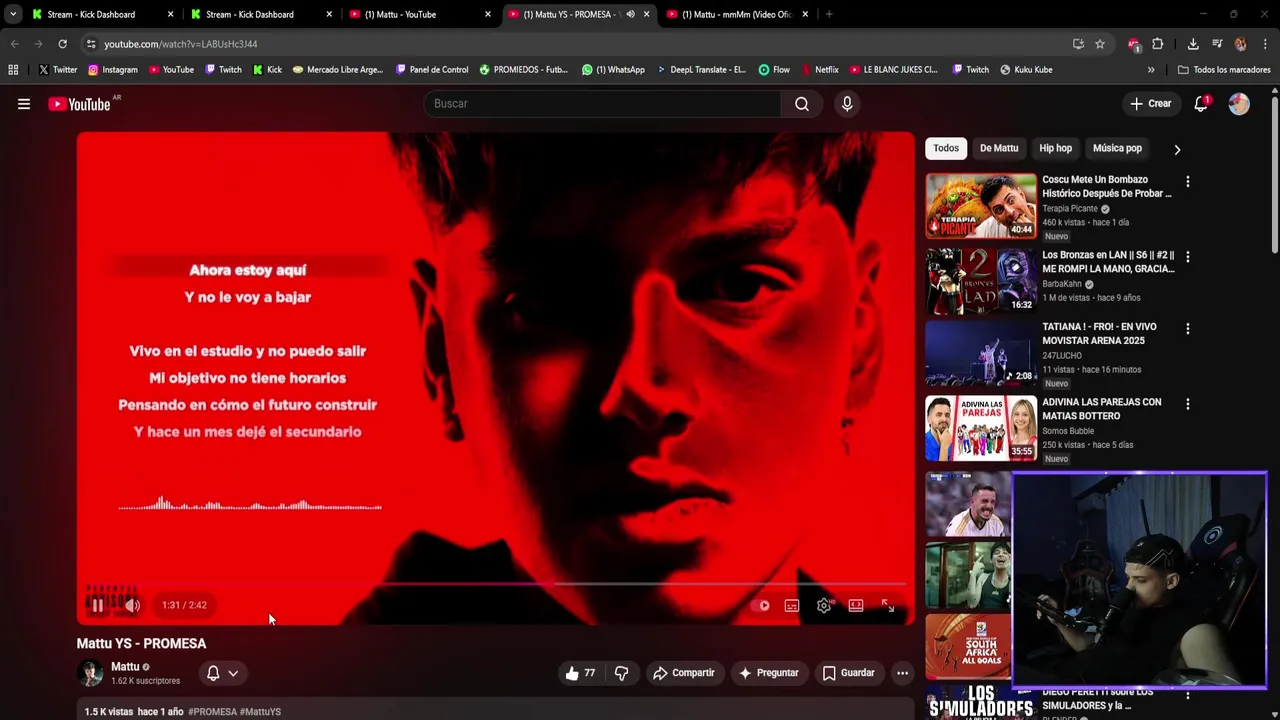Toggle the autoplay switch in the player
1280x720 pixels.
pyautogui.click(x=761, y=605)
